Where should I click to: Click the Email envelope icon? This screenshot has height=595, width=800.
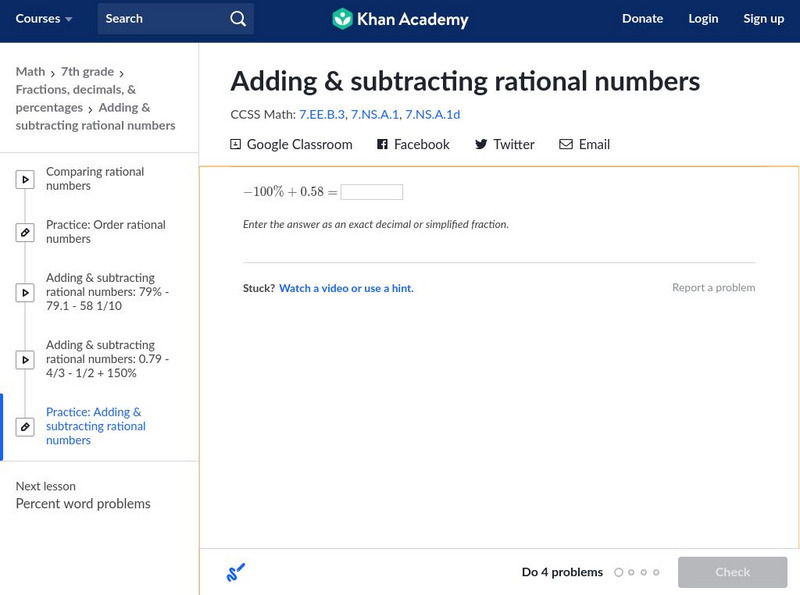pos(566,144)
